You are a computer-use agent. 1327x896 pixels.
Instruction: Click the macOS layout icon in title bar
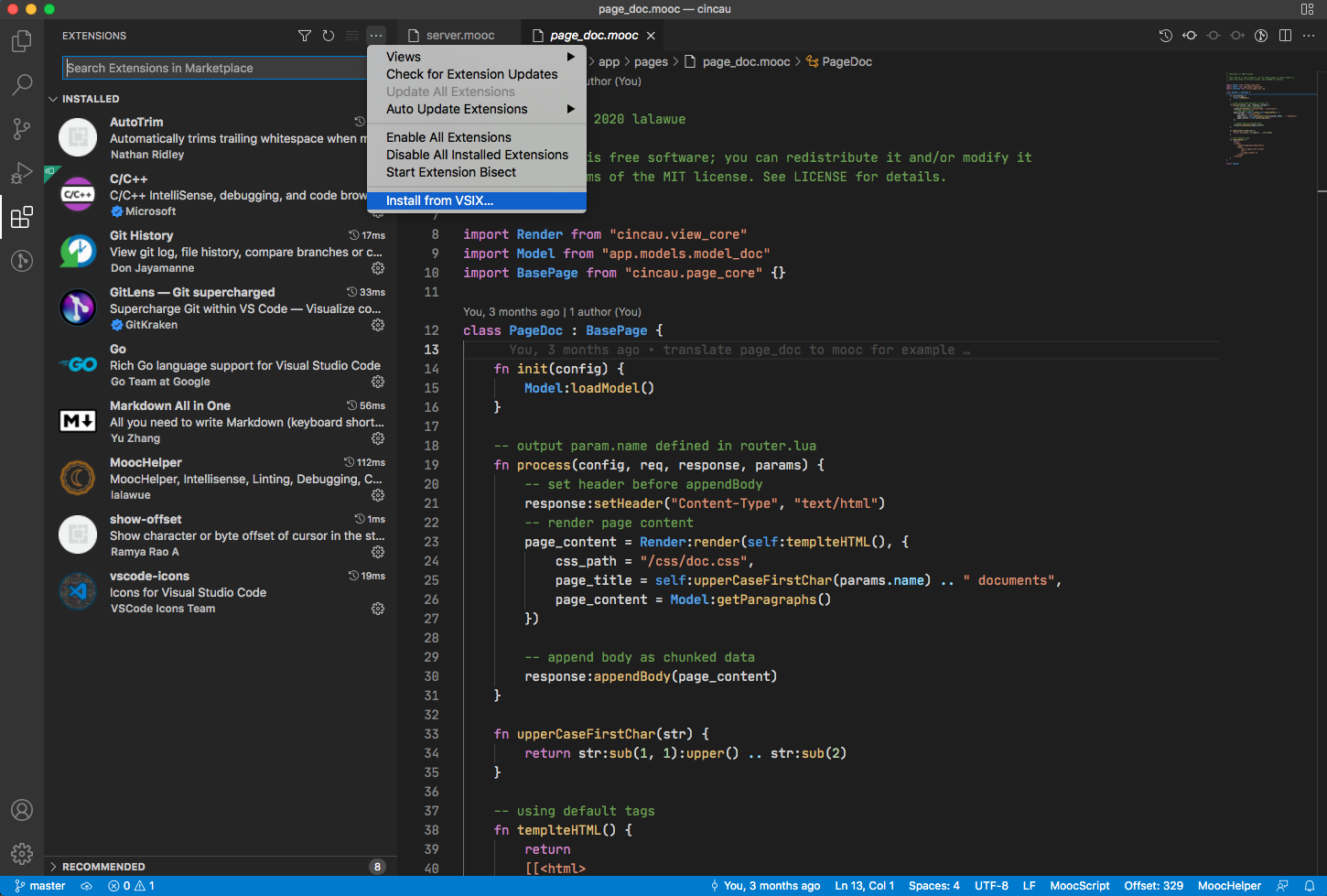[1307, 9]
